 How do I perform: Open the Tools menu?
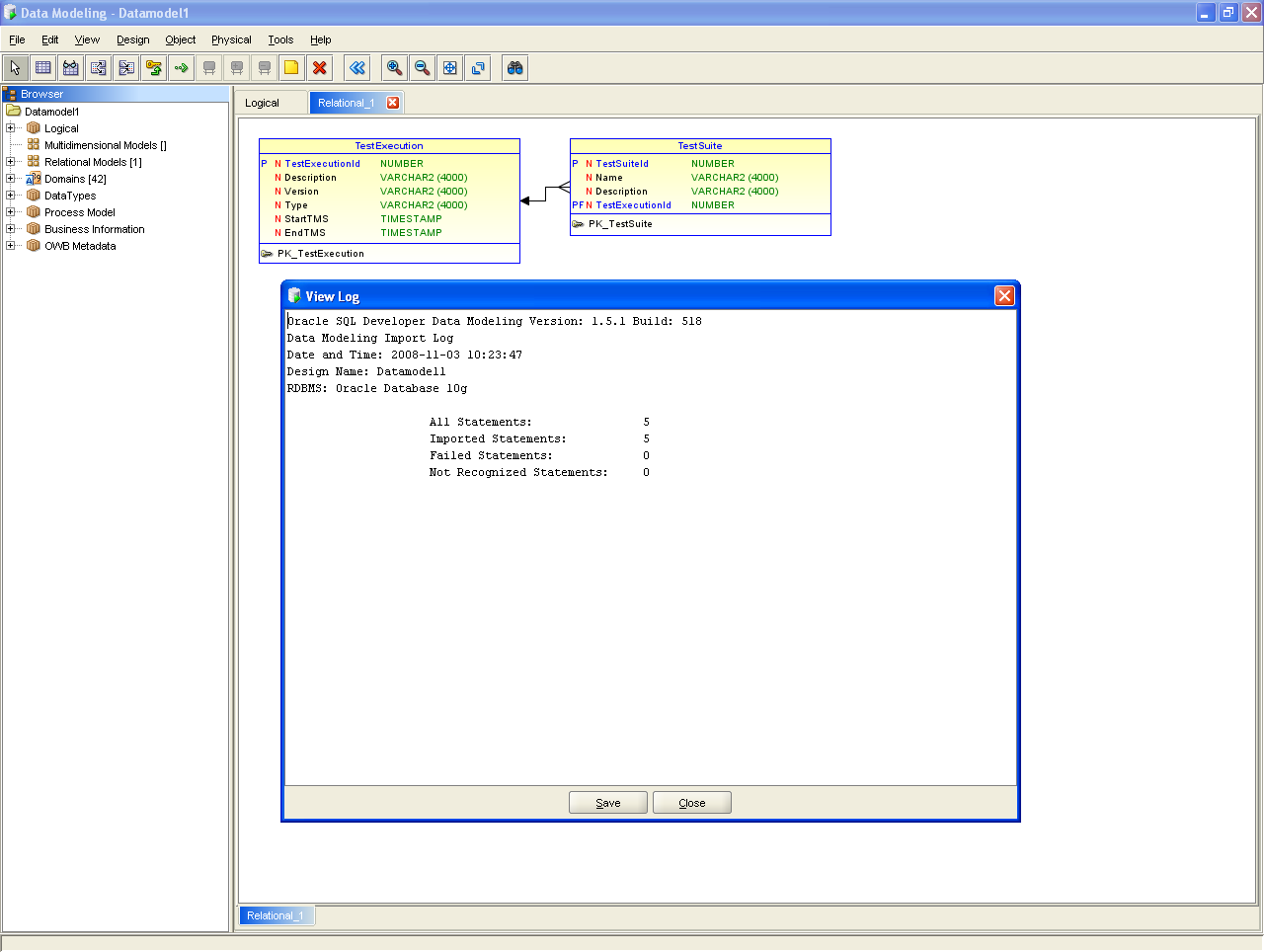[280, 40]
